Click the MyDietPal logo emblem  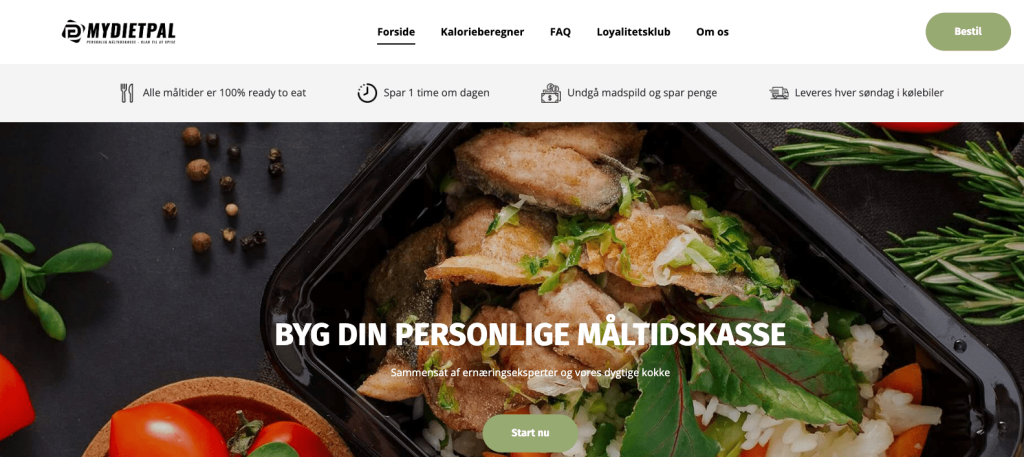click(72, 31)
